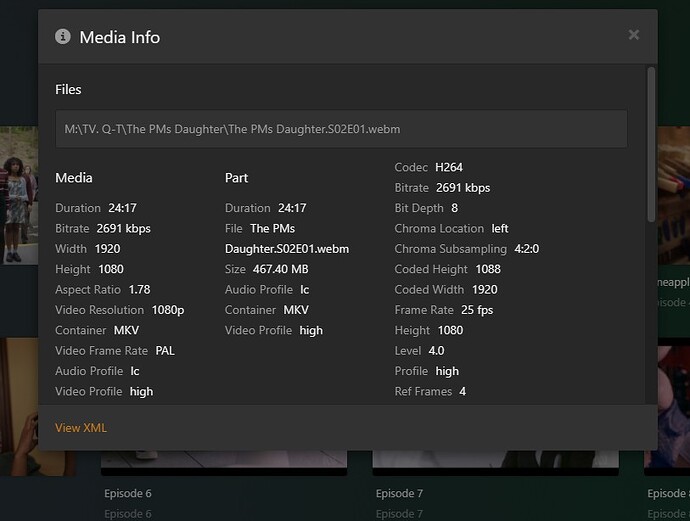690x521 pixels.
Task: Select the Video Frame Rate PAL value
Action: coord(165,351)
